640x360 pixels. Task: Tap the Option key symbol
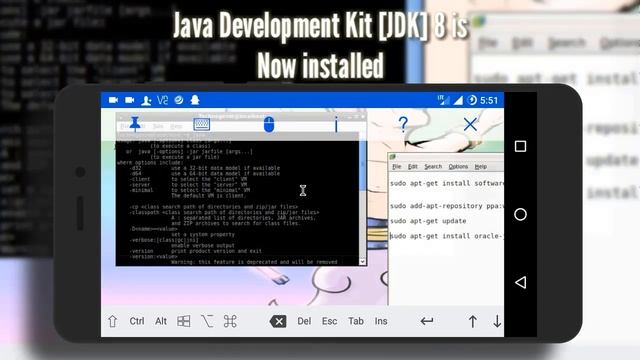[207, 321]
